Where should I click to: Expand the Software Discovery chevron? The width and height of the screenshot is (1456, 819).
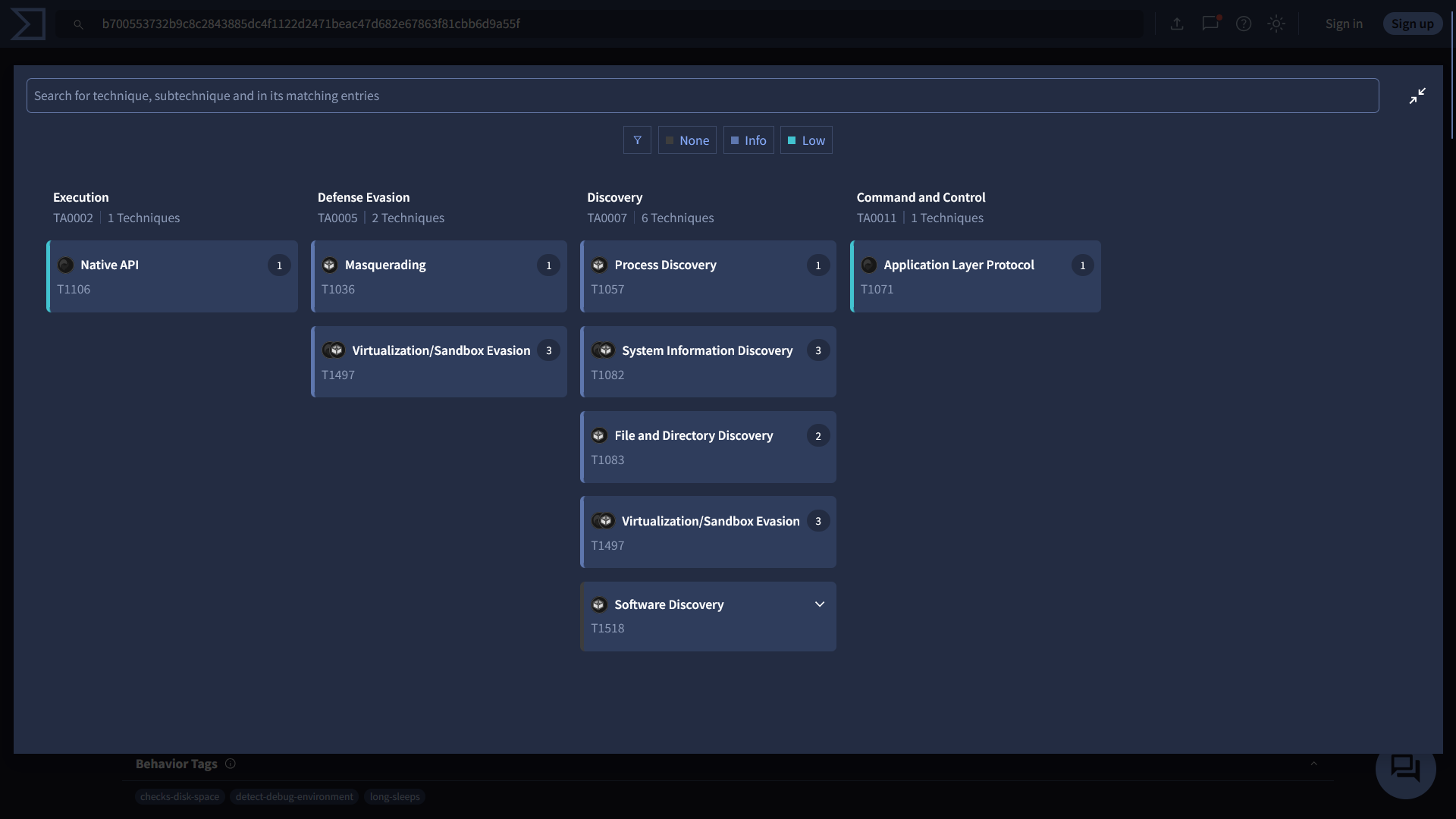coord(820,604)
